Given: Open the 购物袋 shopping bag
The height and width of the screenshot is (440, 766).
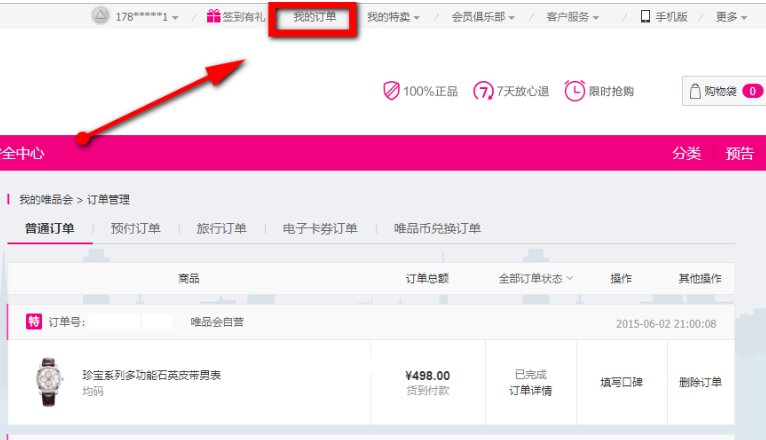Looking at the screenshot, I should click(x=724, y=91).
